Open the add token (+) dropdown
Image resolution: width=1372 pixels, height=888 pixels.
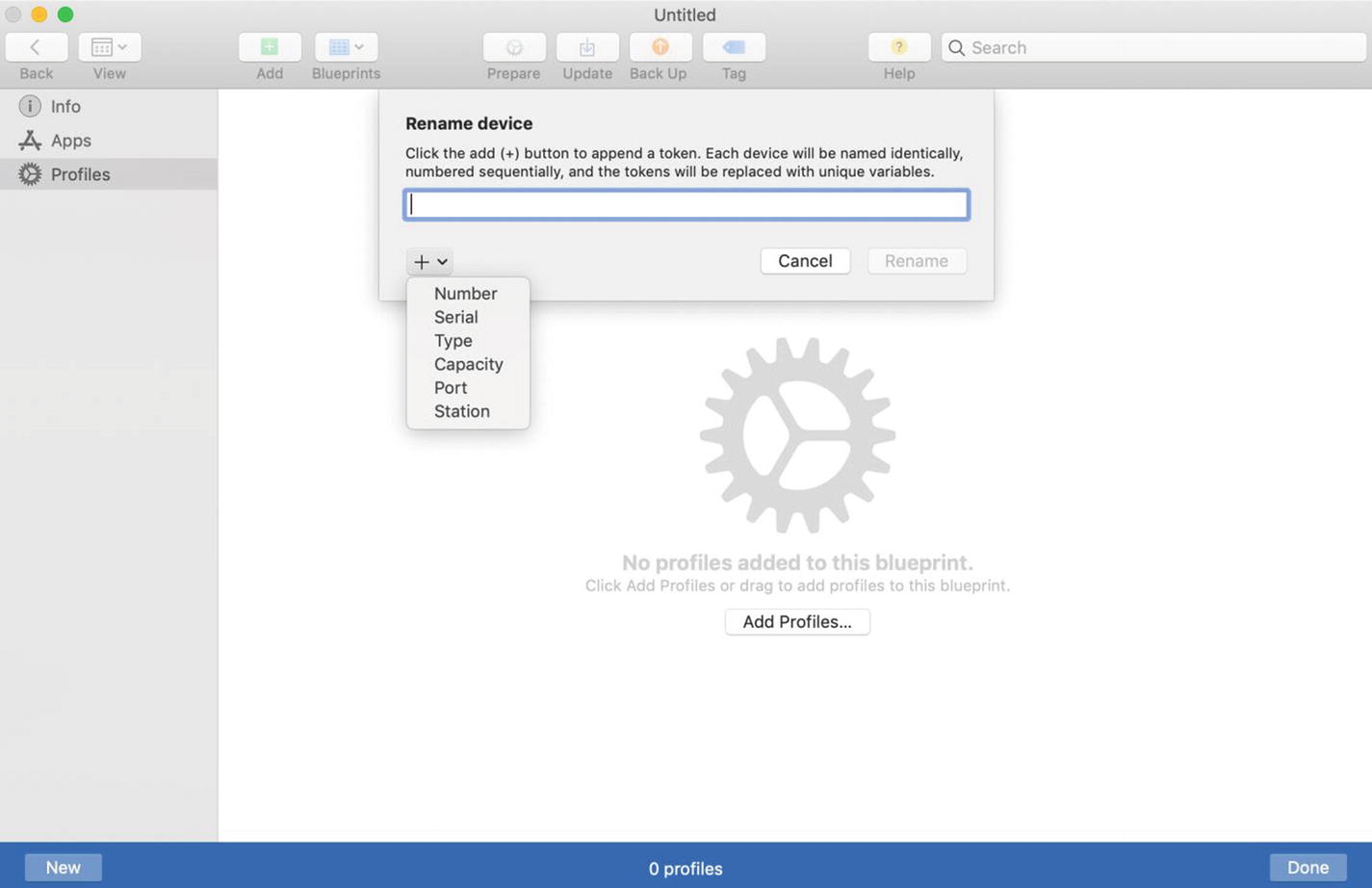coord(429,261)
